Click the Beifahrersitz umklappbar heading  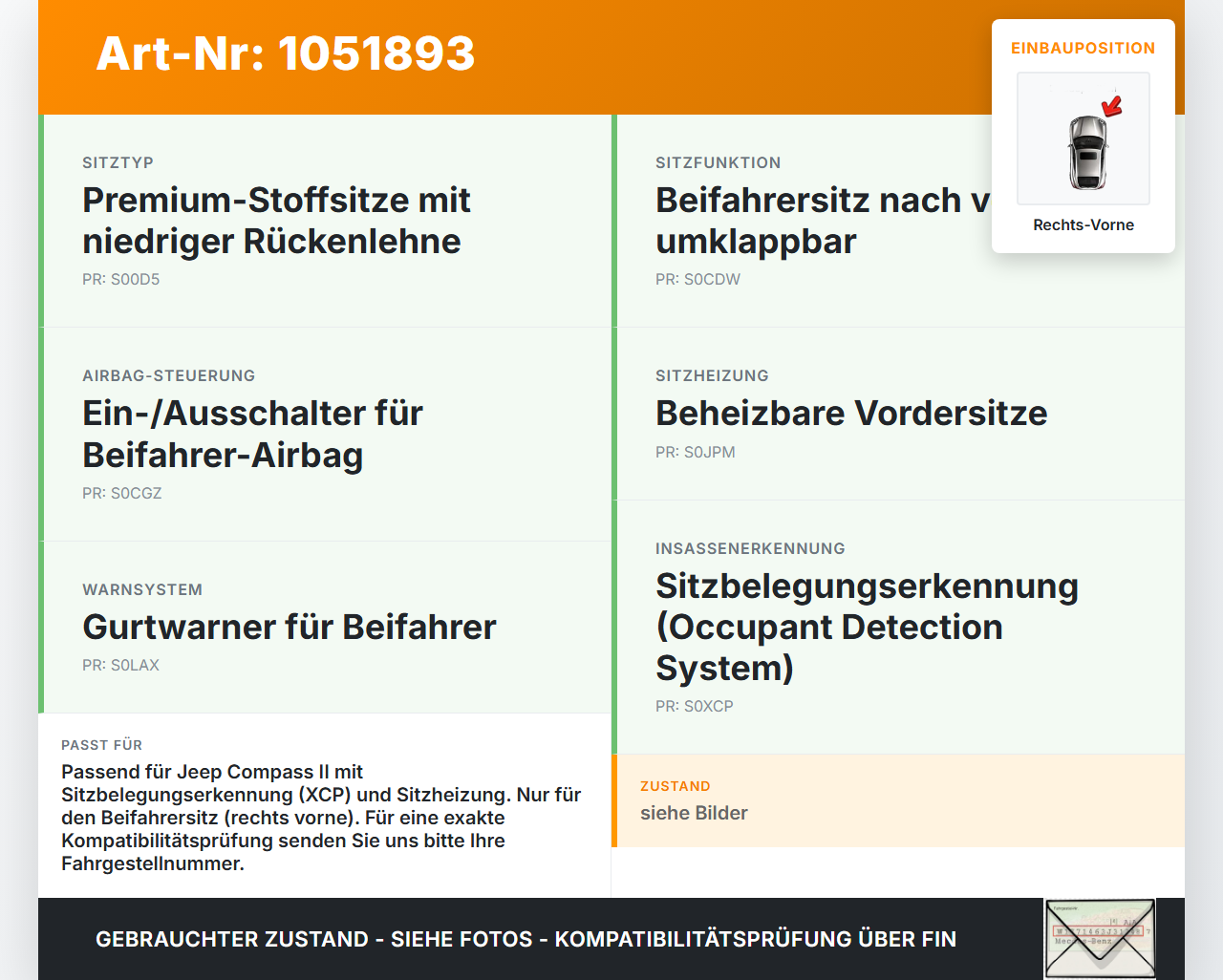point(823,221)
